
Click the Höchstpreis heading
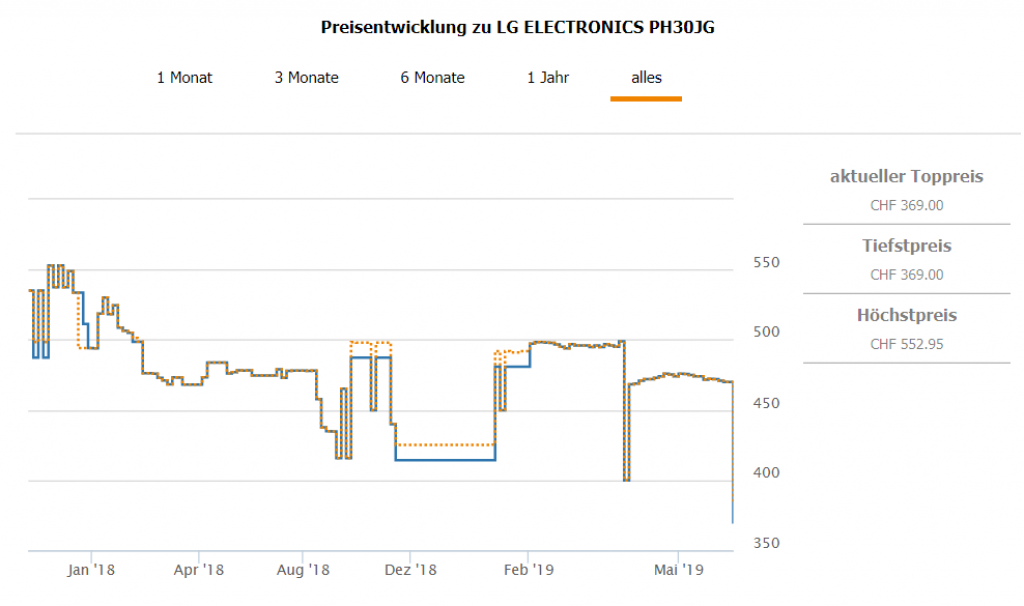(x=906, y=316)
